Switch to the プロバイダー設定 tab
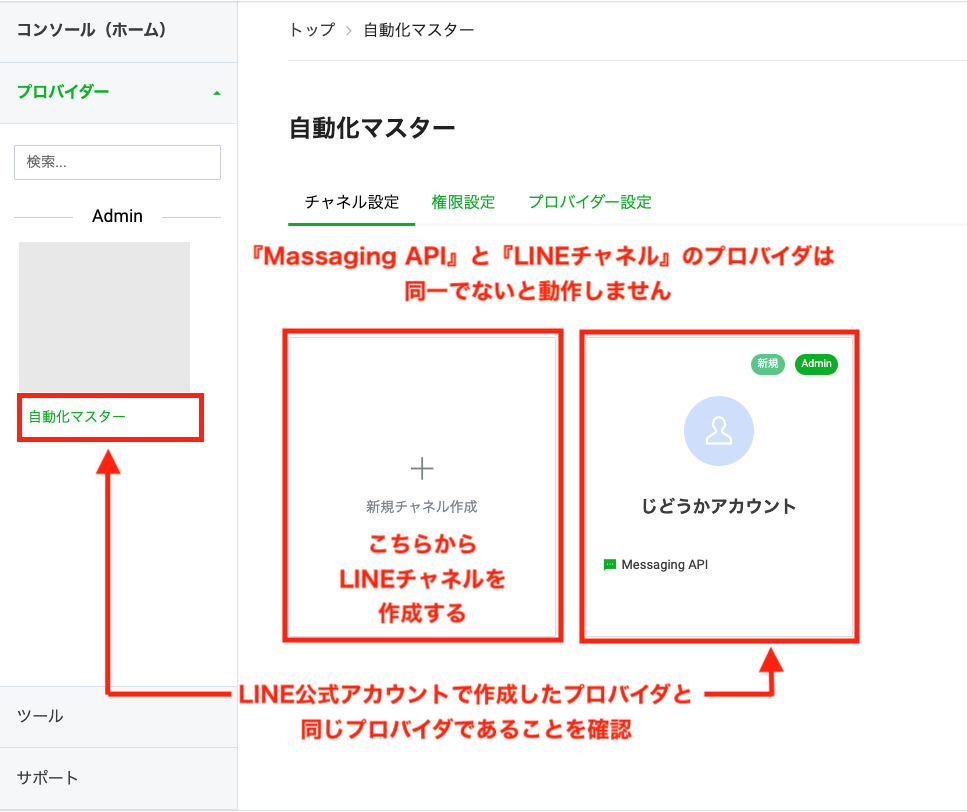 pos(590,202)
